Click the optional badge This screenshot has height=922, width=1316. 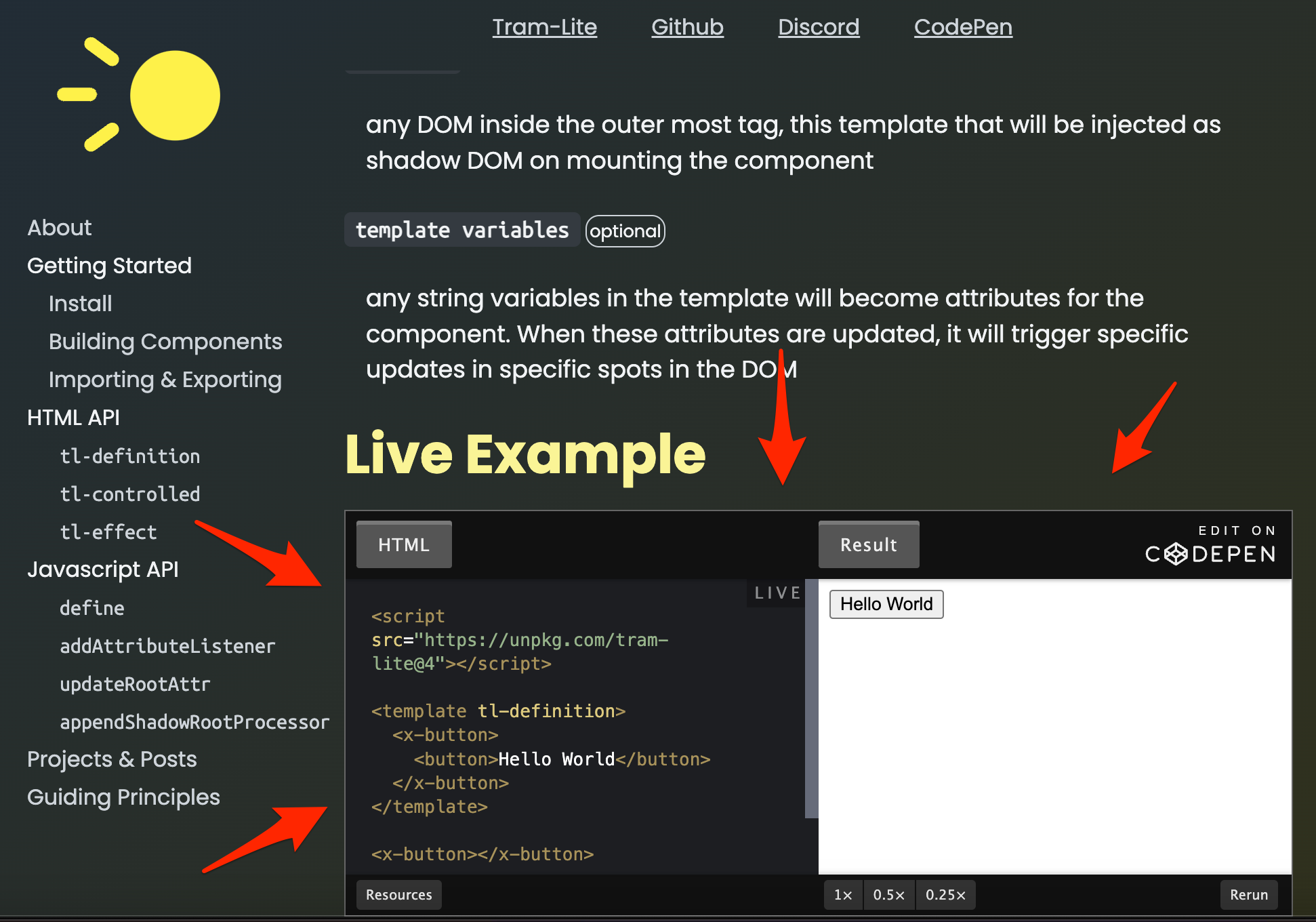click(625, 231)
